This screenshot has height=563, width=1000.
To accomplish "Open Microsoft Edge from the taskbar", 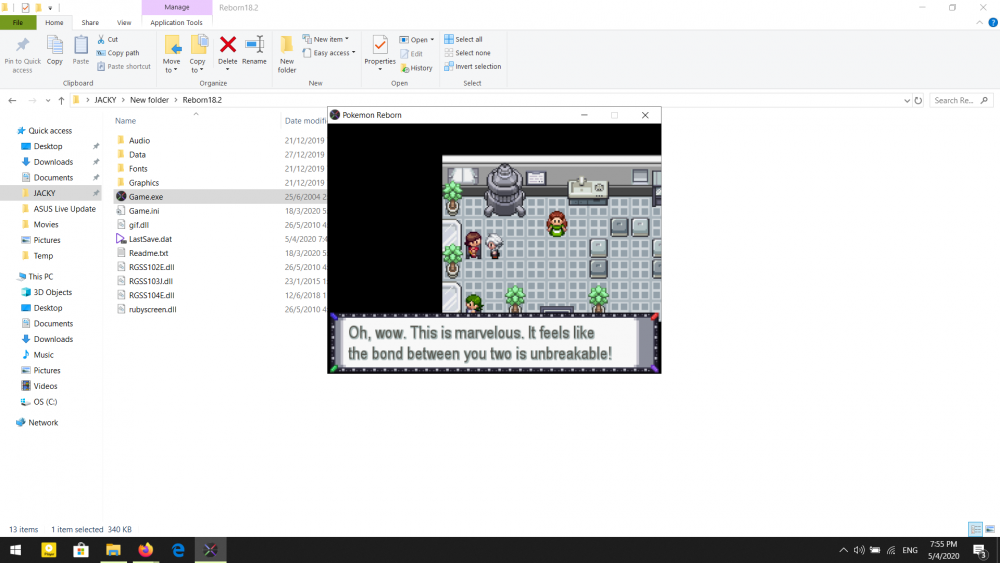I will pos(178,550).
